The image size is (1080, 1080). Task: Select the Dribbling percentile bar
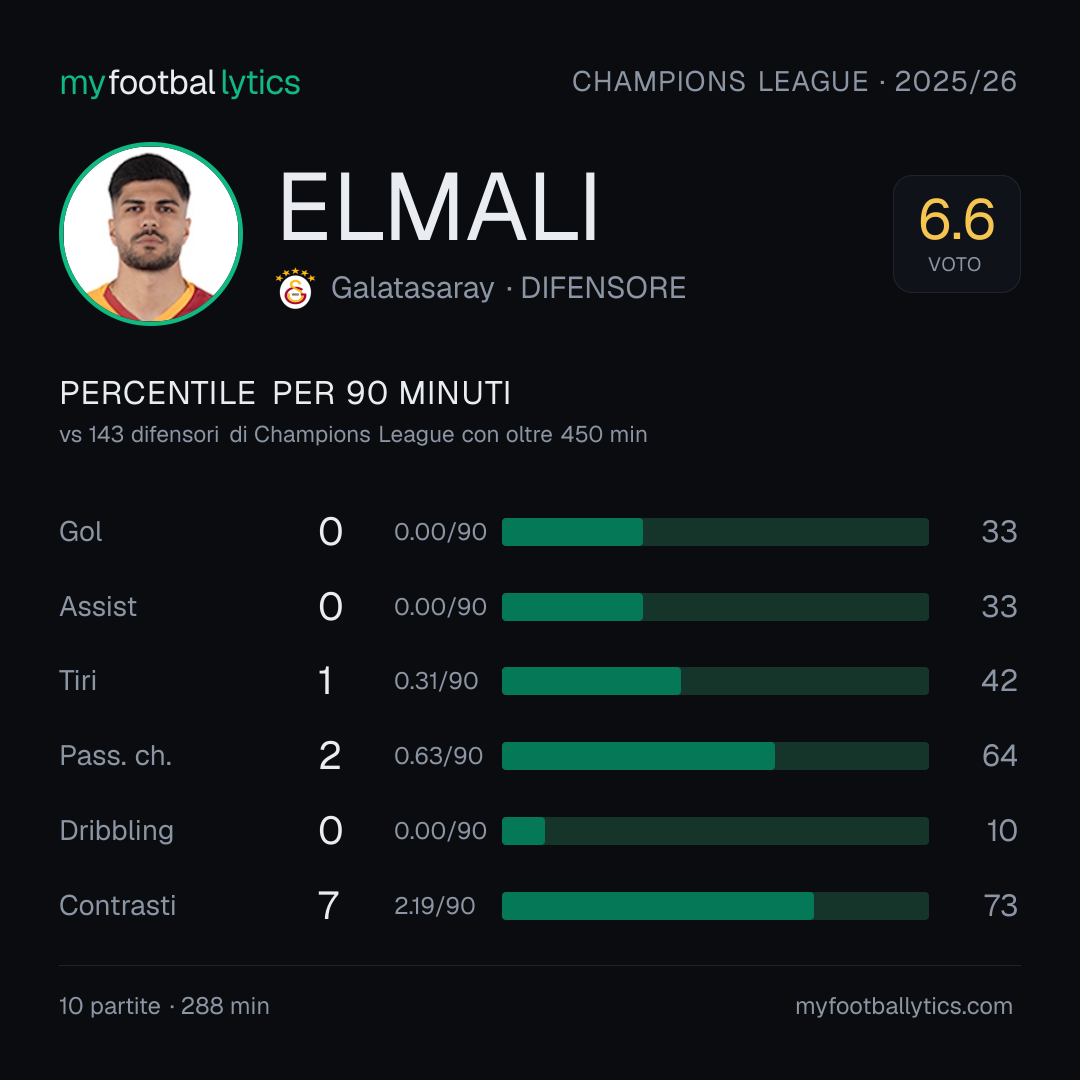pyautogui.click(x=715, y=831)
